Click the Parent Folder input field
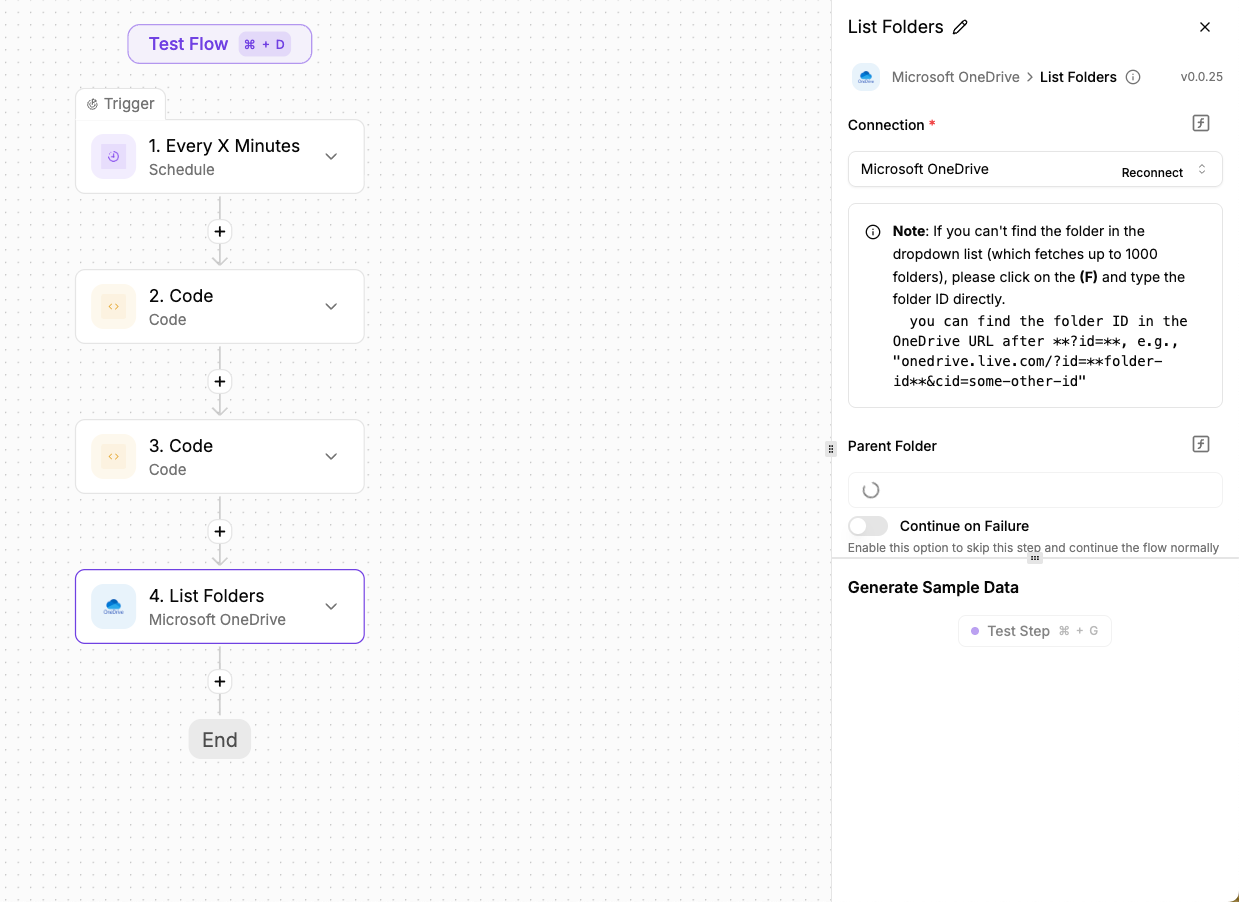 1034,490
